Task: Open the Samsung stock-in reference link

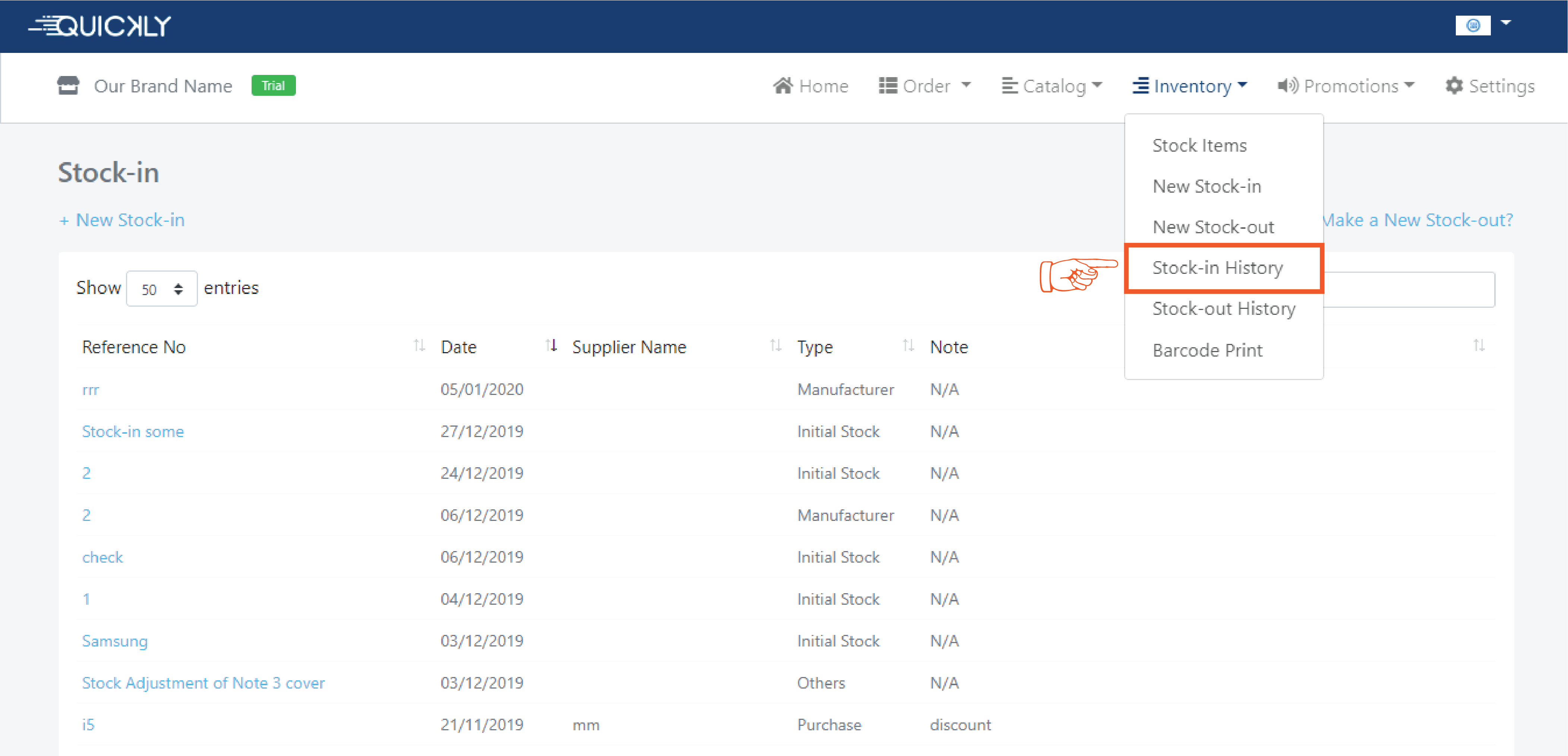Action: (114, 641)
